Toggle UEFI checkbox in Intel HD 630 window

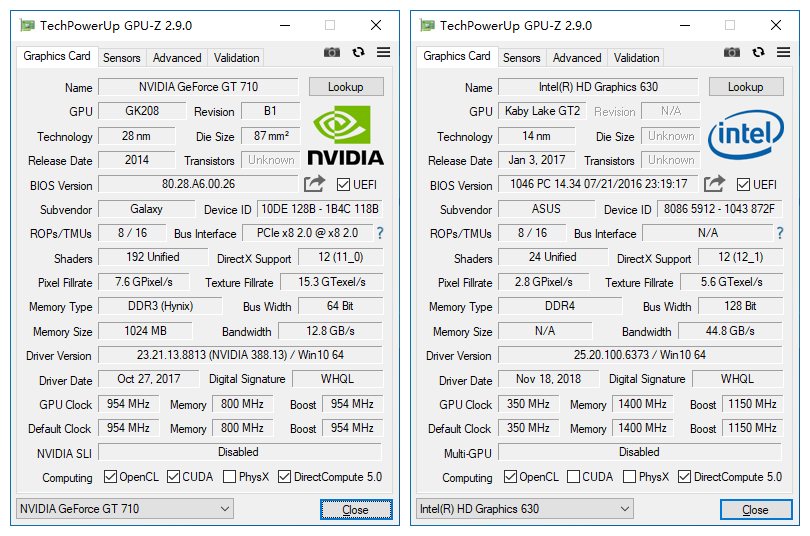pos(743,184)
